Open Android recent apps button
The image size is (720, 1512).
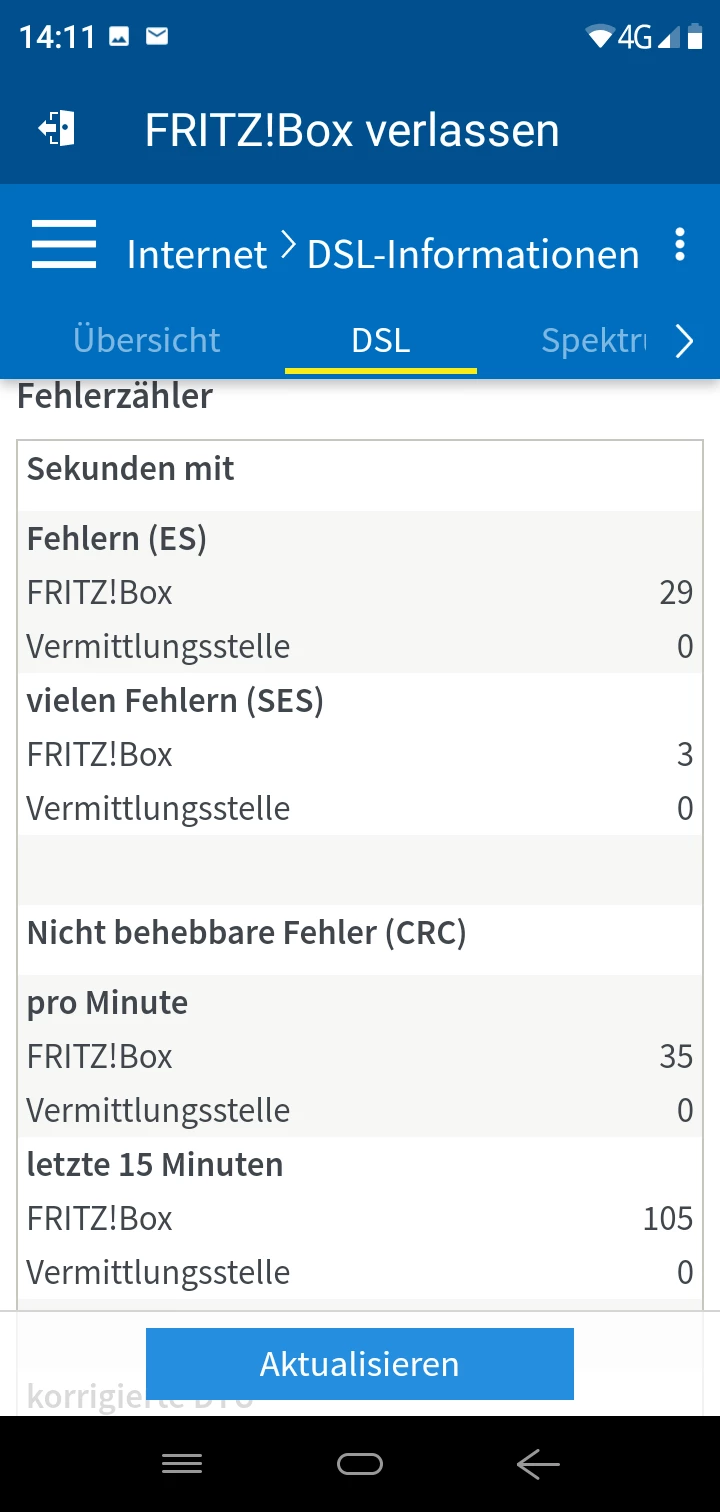pyautogui.click(x=182, y=1465)
